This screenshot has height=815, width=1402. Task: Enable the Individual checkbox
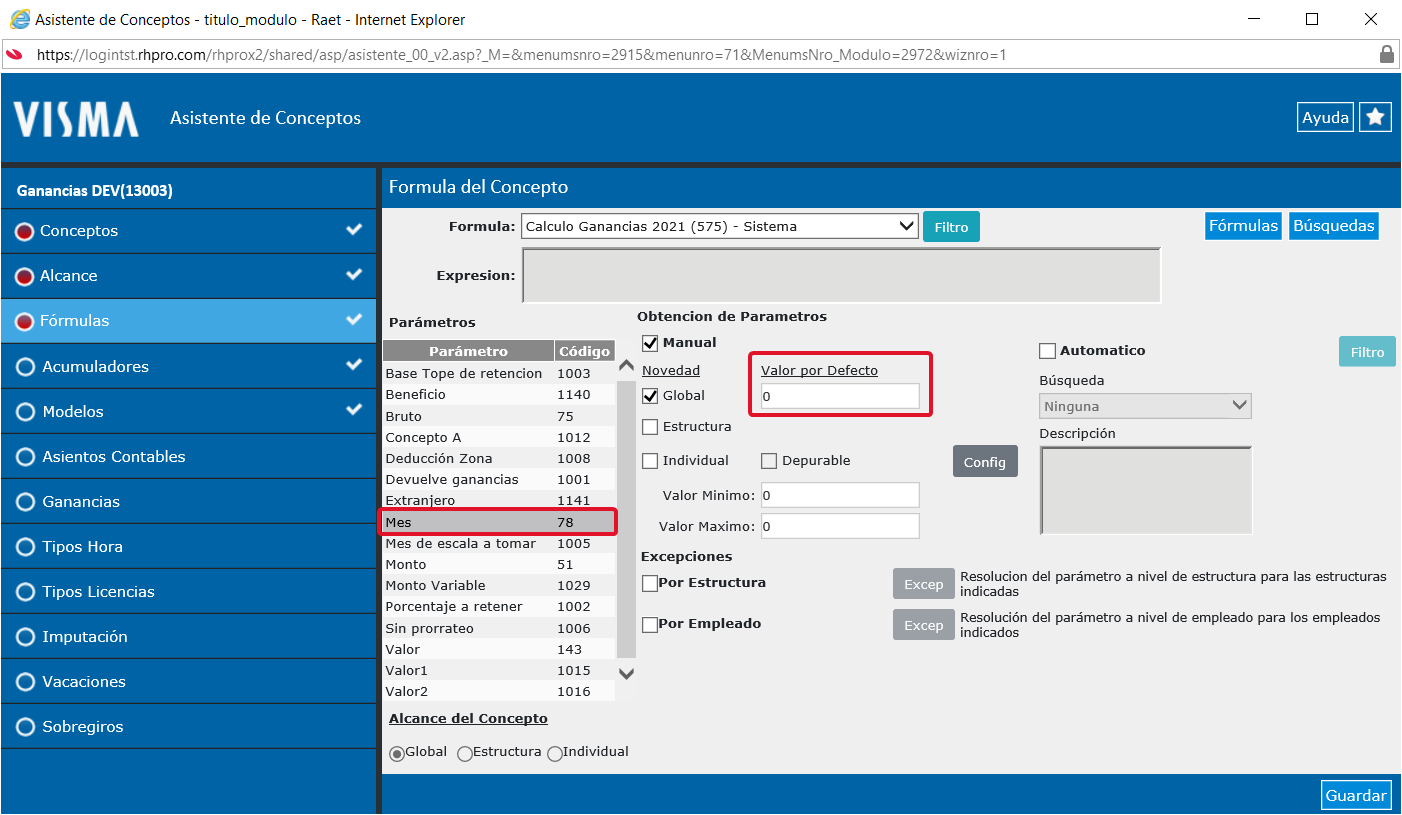650,461
